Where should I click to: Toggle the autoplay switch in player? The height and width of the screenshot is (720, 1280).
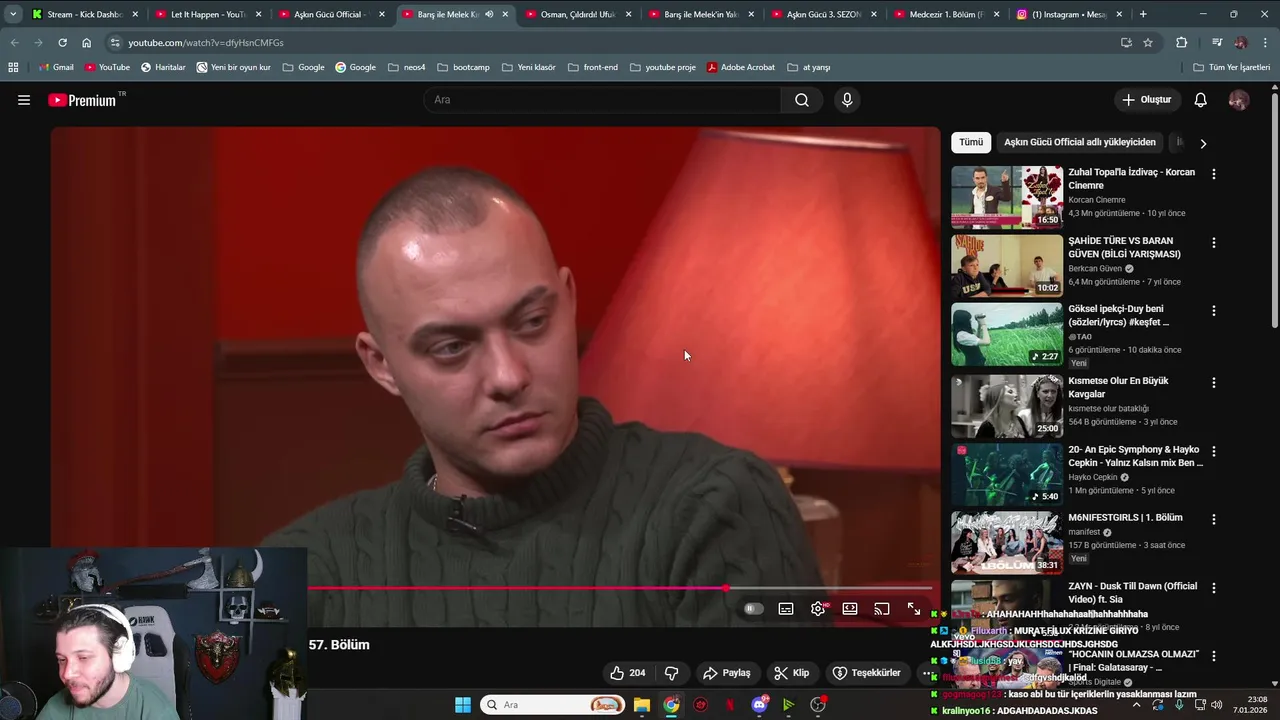point(754,609)
